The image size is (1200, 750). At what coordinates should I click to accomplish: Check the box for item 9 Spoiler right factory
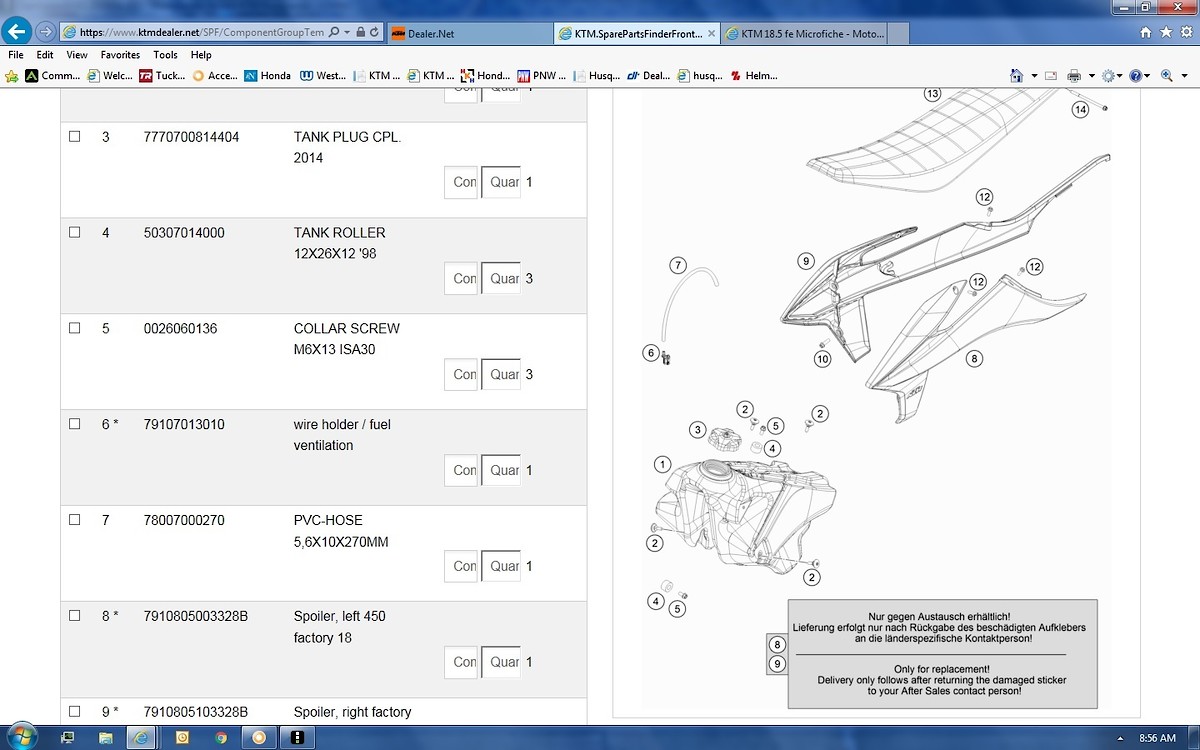coord(74,712)
